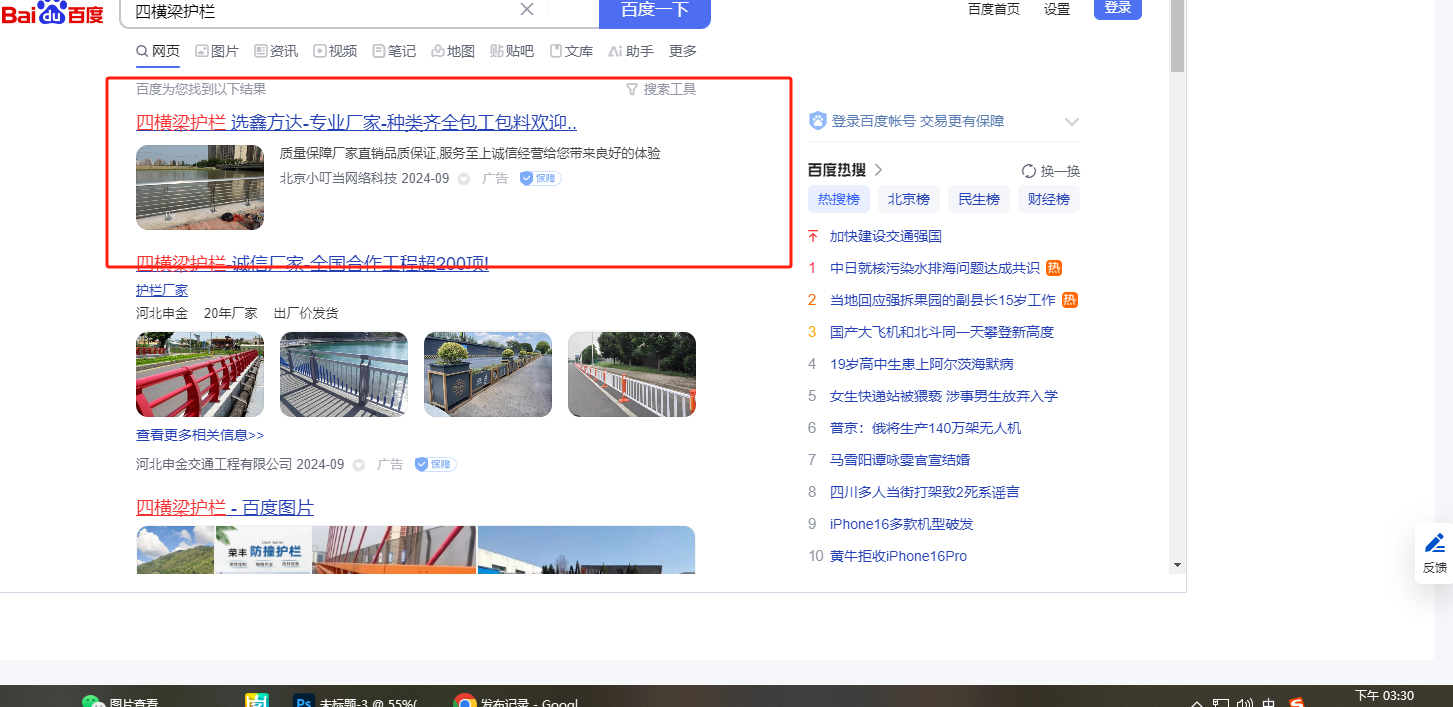Click the page scrollbar down arrow
The image size is (1453, 707).
(1178, 565)
